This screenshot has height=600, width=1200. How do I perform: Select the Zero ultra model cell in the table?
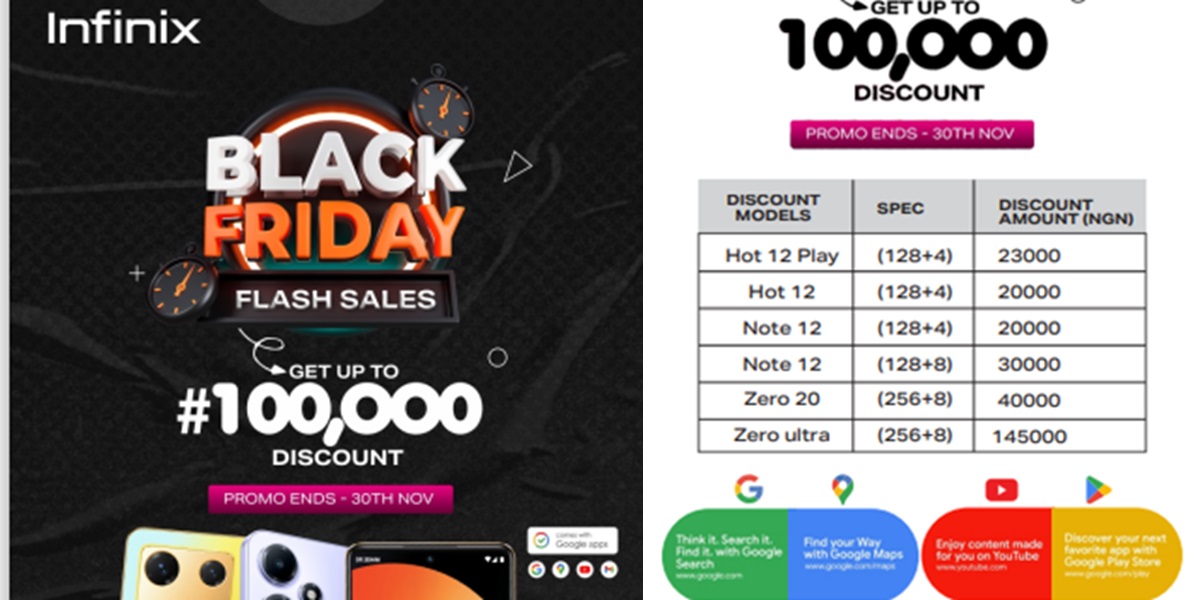780,435
